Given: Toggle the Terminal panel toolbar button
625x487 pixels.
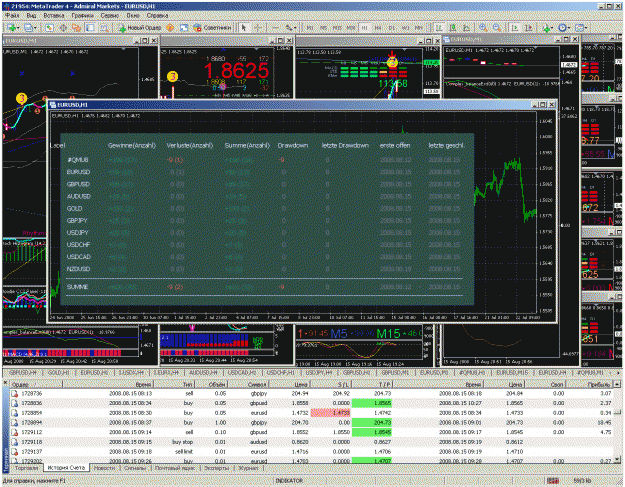Looking at the screenshot, I should click(90, 27).
